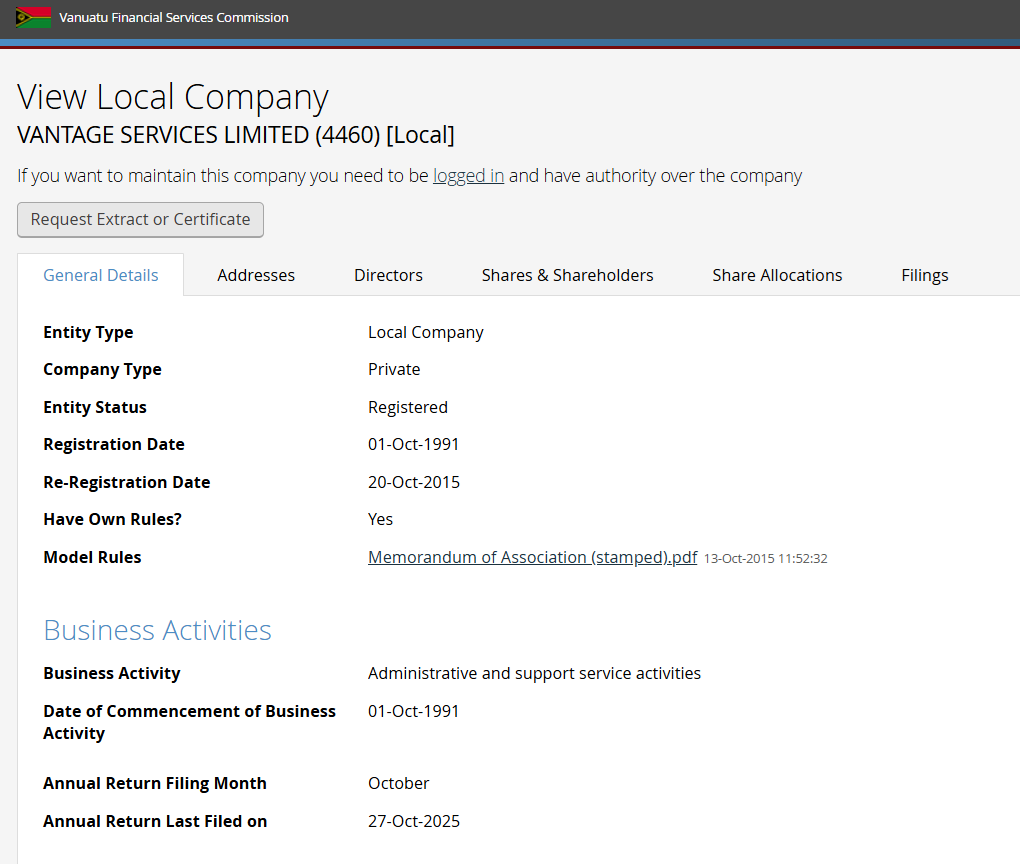This screenshot has height=864, width=1020.
Task: View the Share Allocations tab
Action: (777, 275)
